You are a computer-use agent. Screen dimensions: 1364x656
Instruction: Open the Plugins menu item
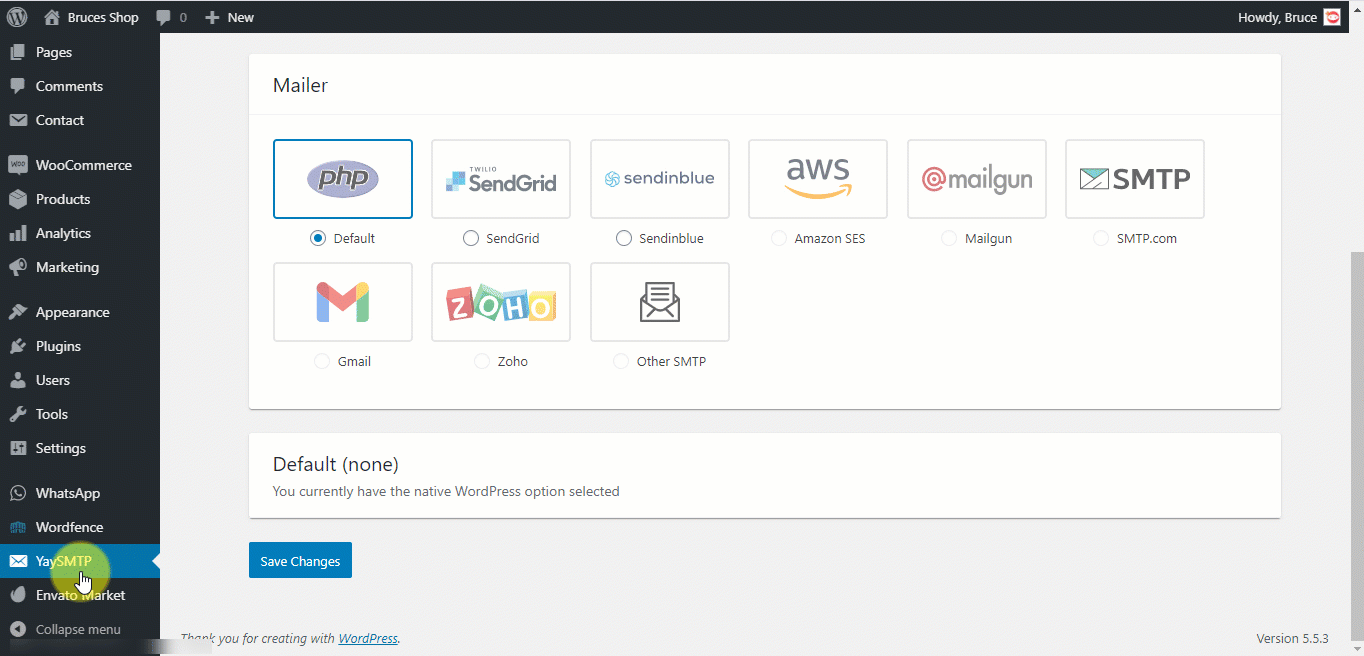click(x=80, y=346)
